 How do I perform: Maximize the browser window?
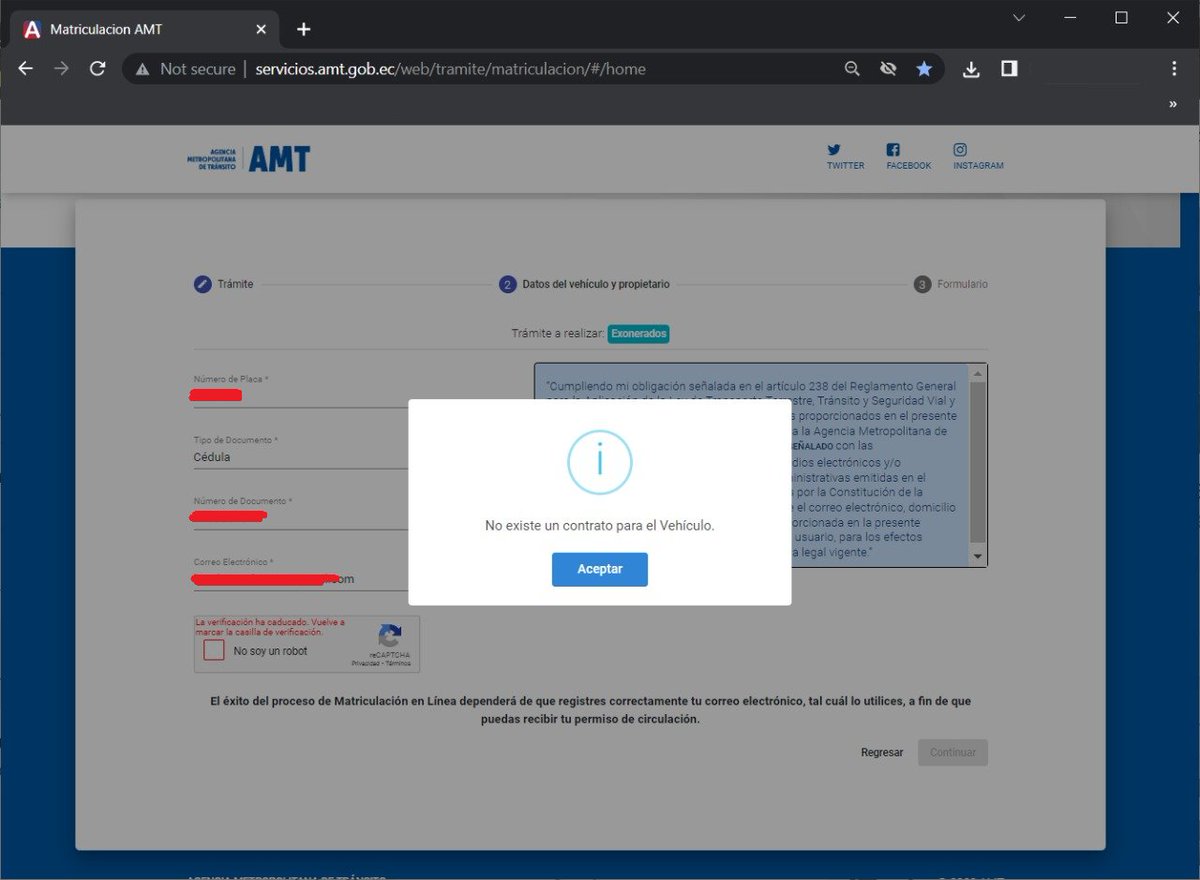(x=1121, y=18)
